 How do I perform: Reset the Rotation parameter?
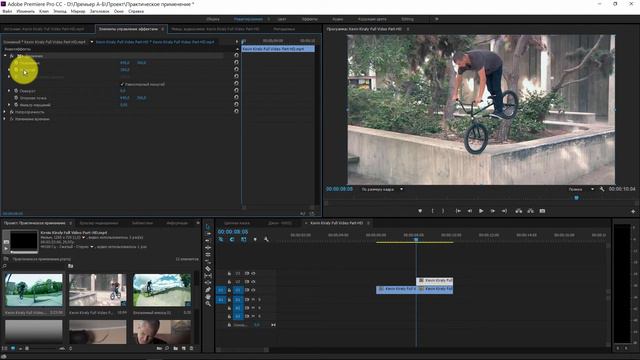pos(236,90)
